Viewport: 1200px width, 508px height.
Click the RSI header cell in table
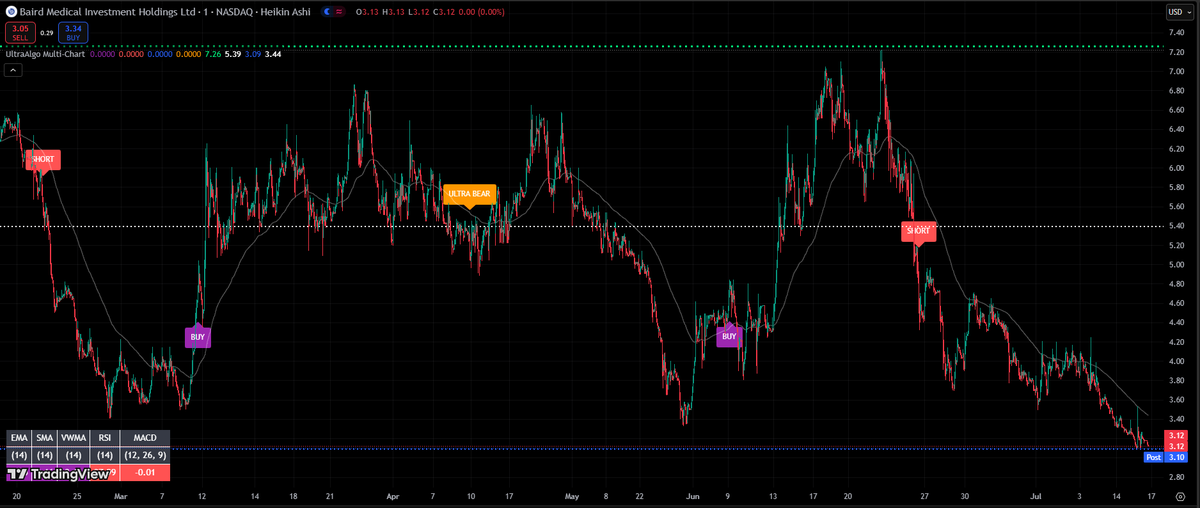(x=105, y=438)
